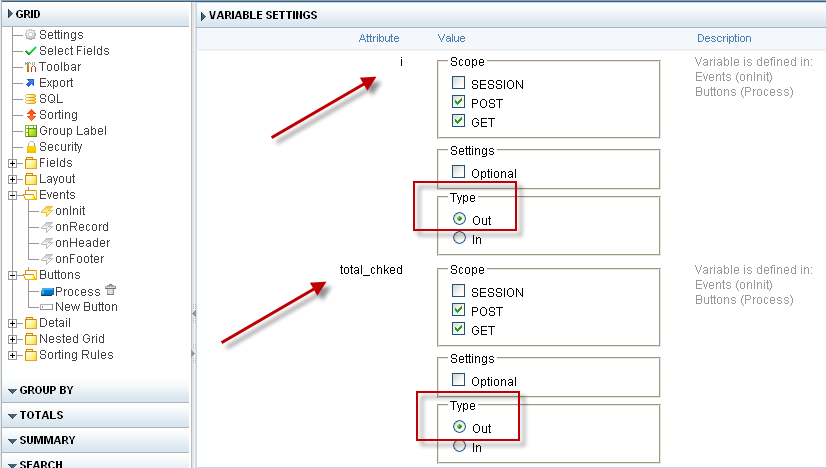Screen dimensions: 826x468
Task: Select New Button under Buttons
Action: tap(86, 307)
